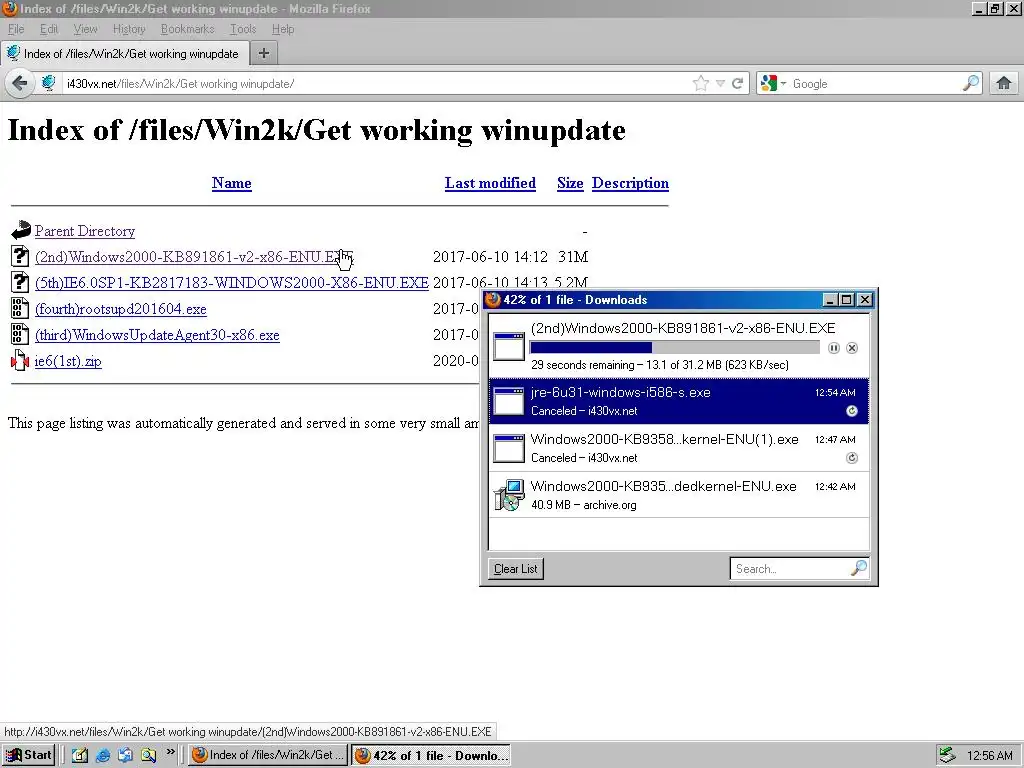Screen dimensions: 1024x768
Task: Click the first quick launch icon beside Start
Action: click(80, 755)
